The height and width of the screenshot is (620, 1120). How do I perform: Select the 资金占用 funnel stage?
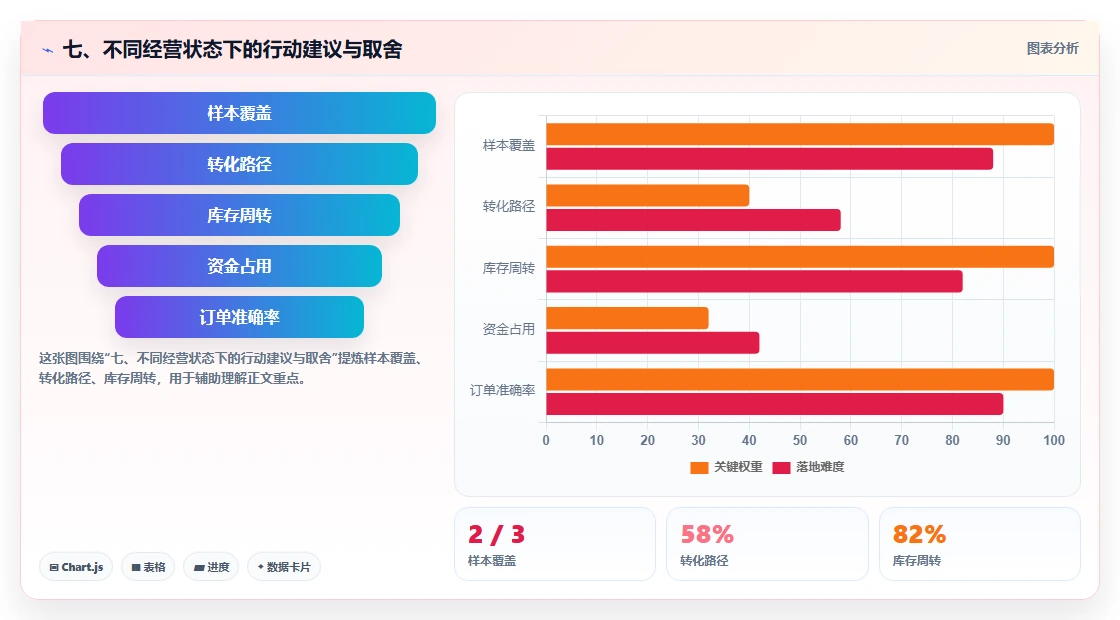point(239,266)
